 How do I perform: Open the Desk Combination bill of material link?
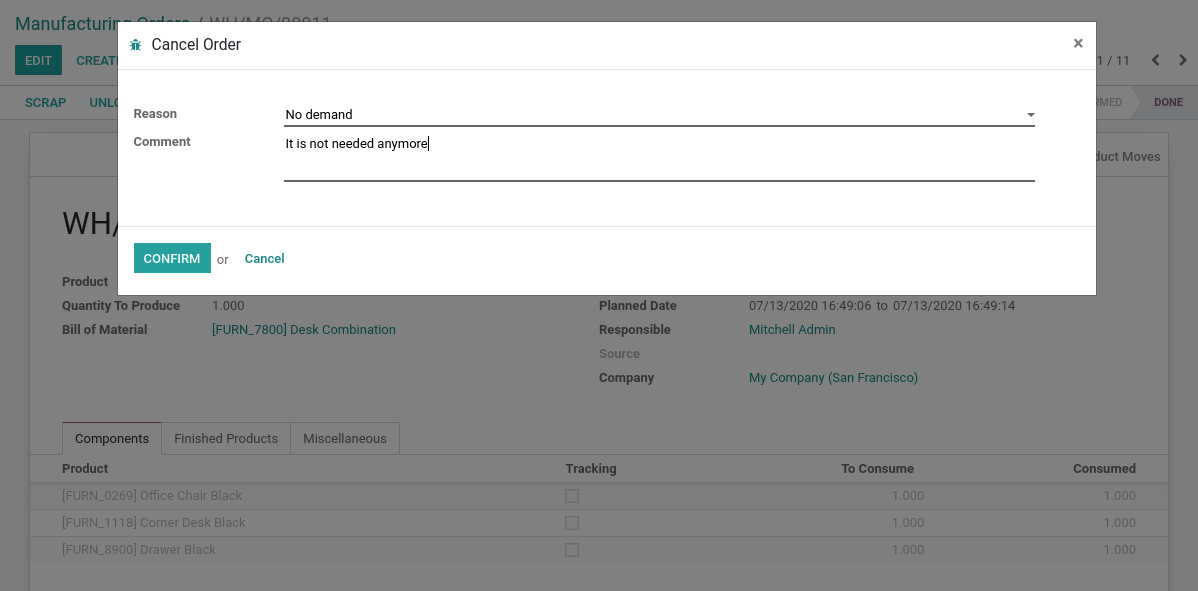[x=304, y=330]
